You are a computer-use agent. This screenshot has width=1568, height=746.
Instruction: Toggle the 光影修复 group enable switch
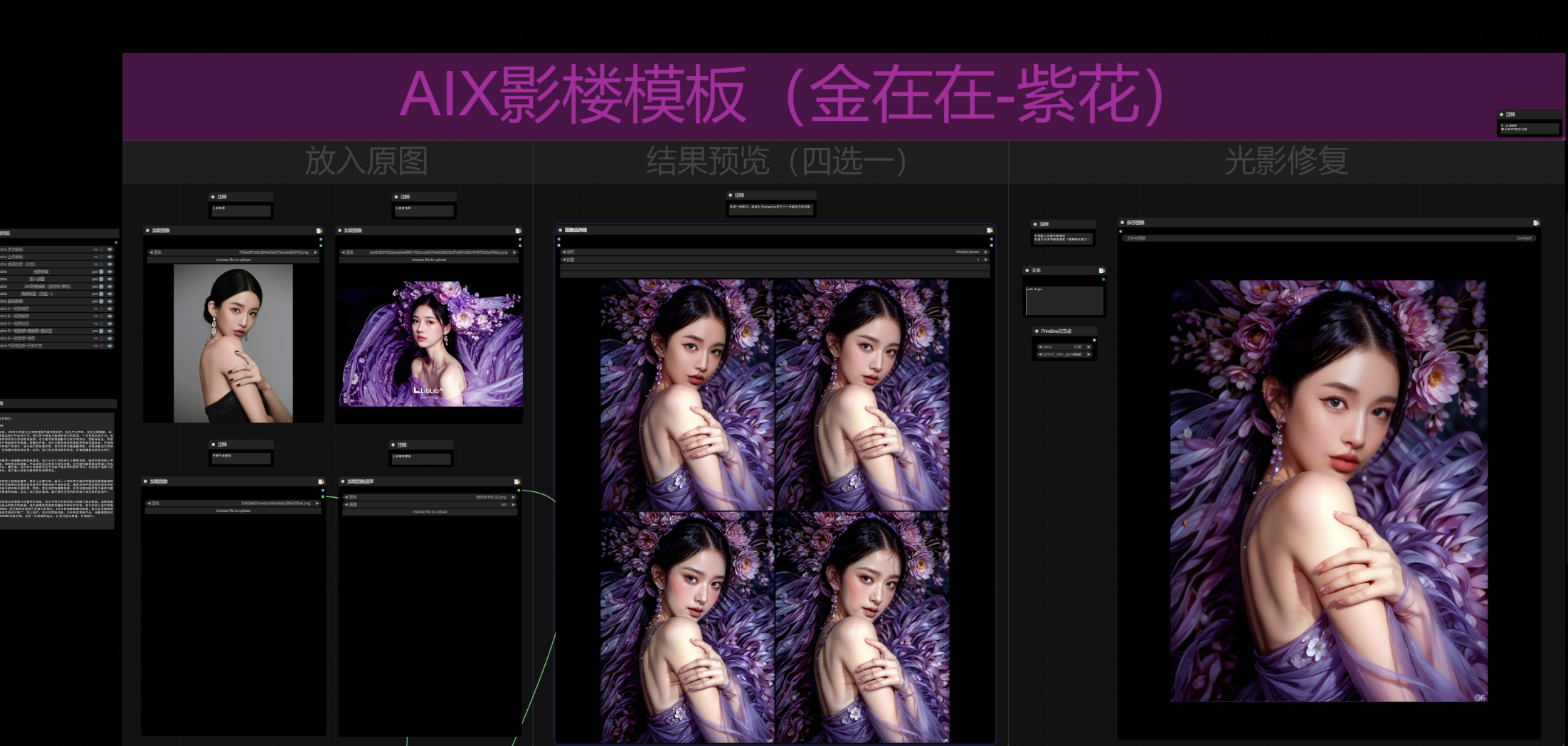tap(101, 272)
